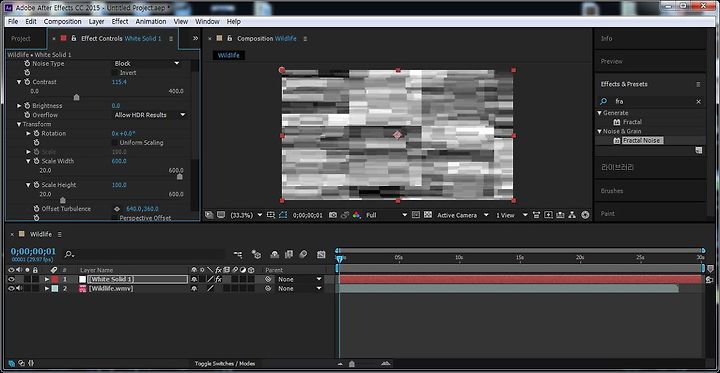Click the Timeline icon in viewer footer
720x373 pixels.
coord(560,215)
